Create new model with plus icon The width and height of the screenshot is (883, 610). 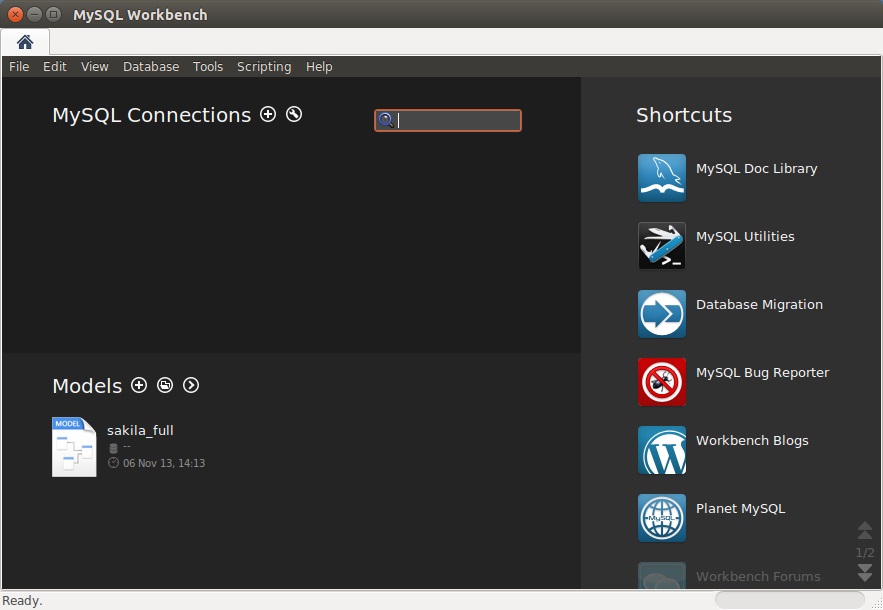[x=139, y=386]
